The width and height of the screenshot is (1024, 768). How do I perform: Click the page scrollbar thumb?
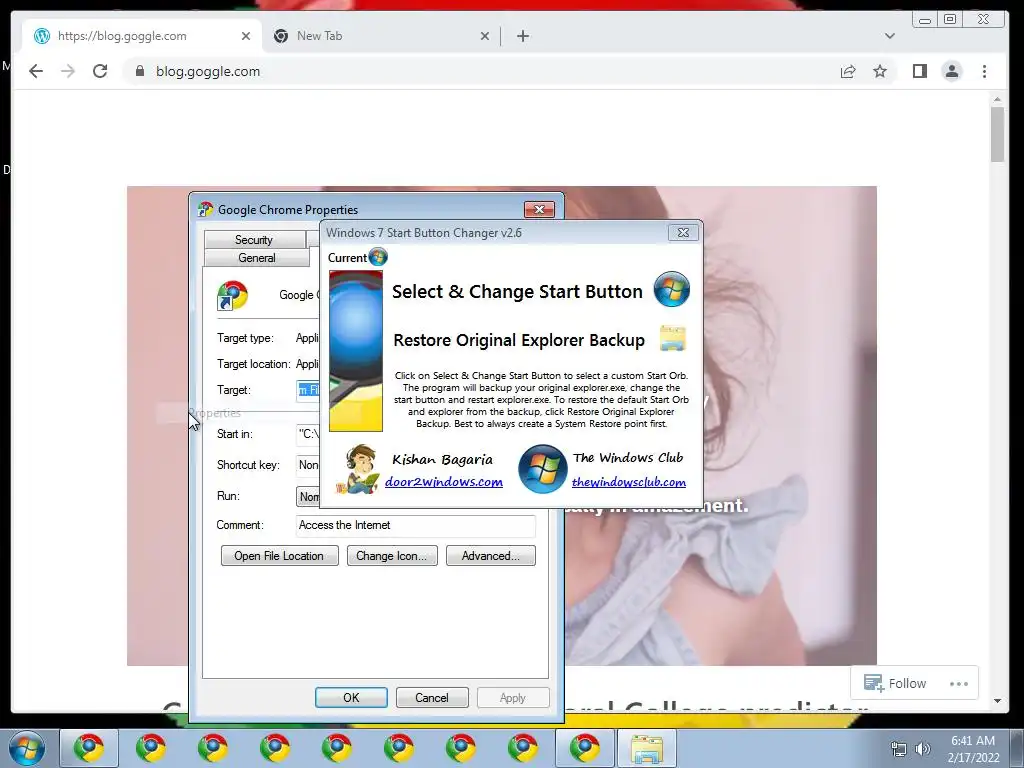click(x=997, y=134)
